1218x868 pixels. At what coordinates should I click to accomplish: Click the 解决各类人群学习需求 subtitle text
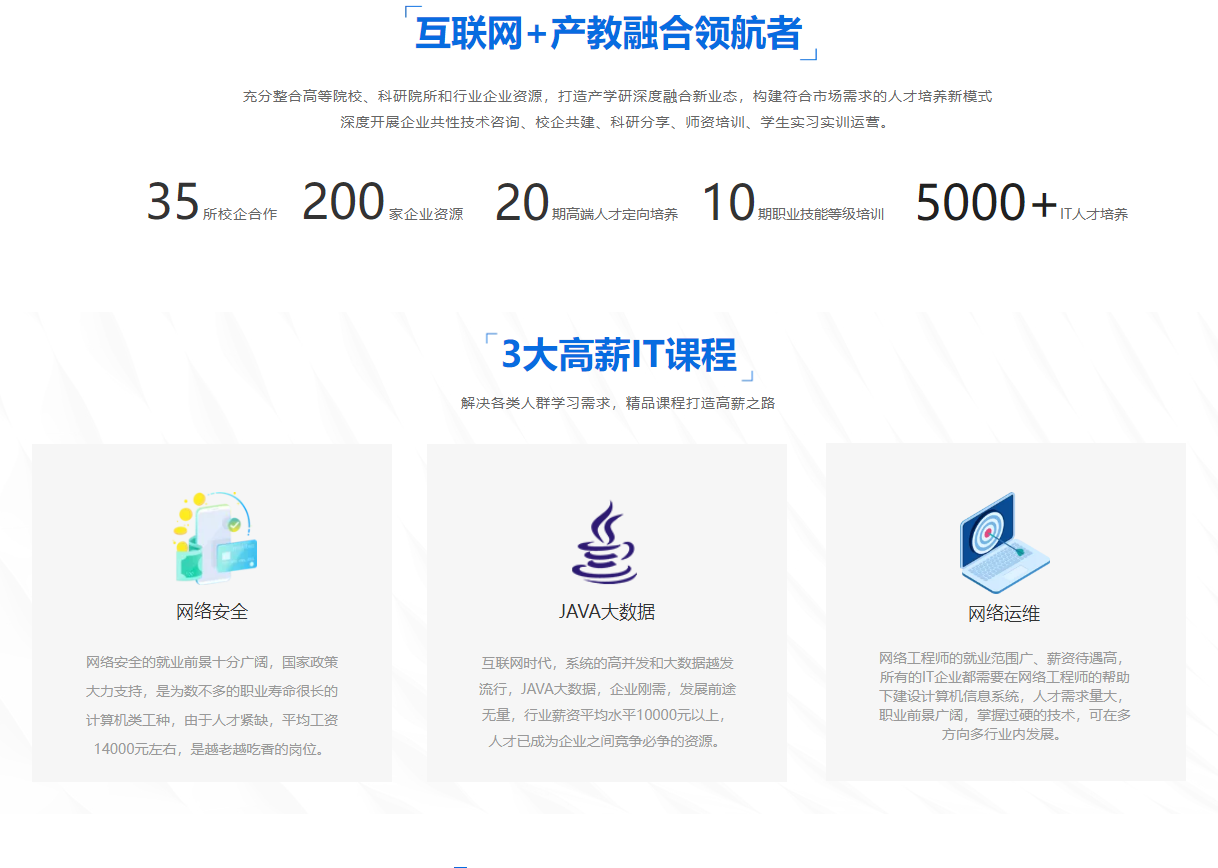click(x=618, y=403)
